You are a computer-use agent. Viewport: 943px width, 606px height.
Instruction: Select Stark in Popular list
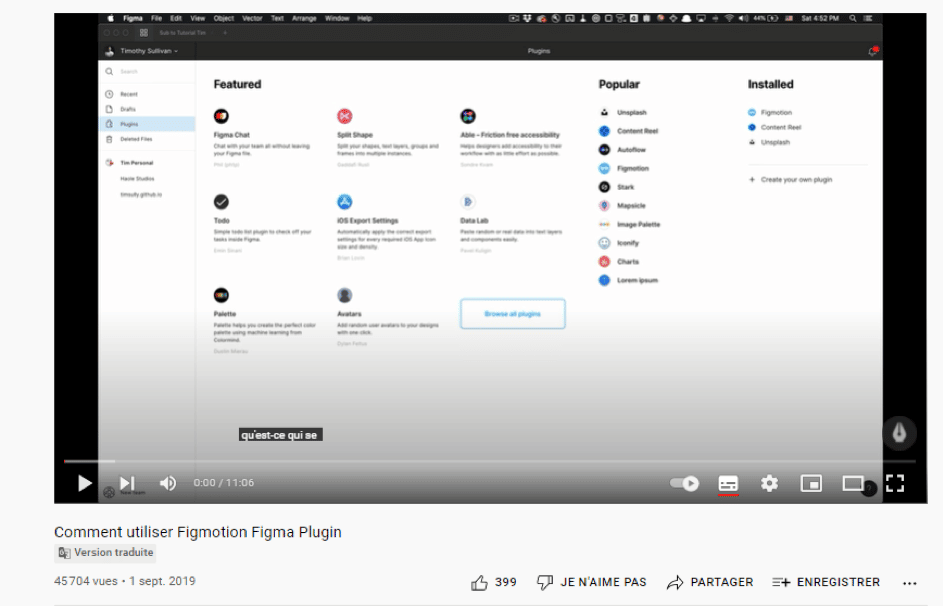[616, 187]
